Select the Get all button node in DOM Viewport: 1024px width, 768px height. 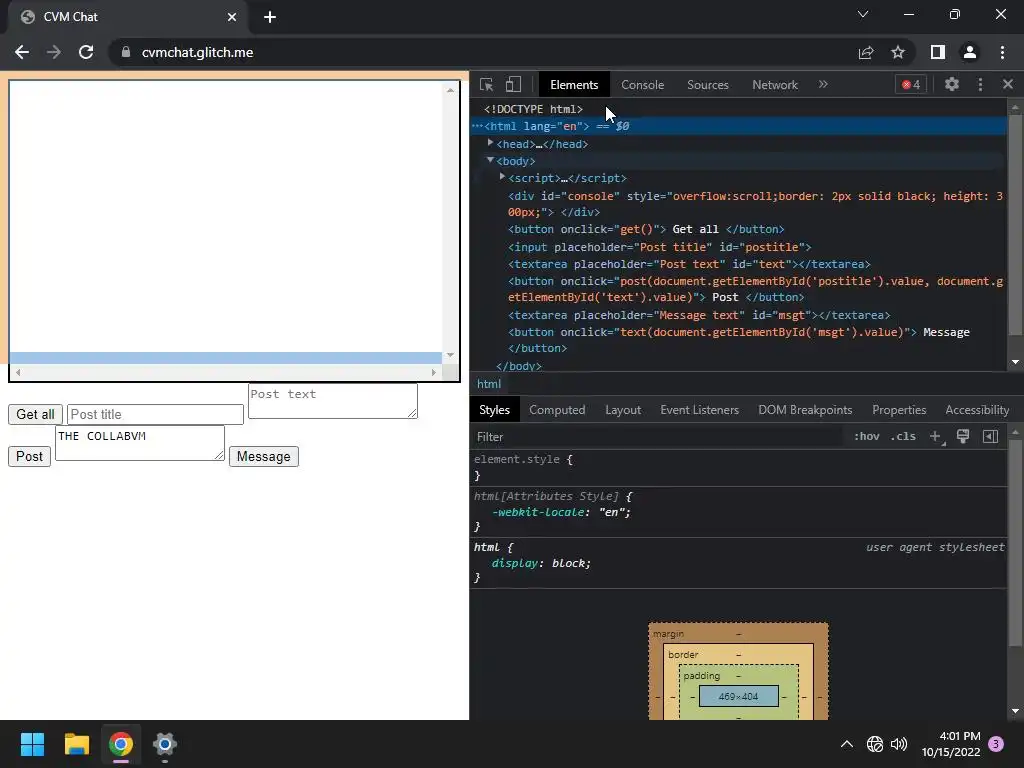(646, 229)
